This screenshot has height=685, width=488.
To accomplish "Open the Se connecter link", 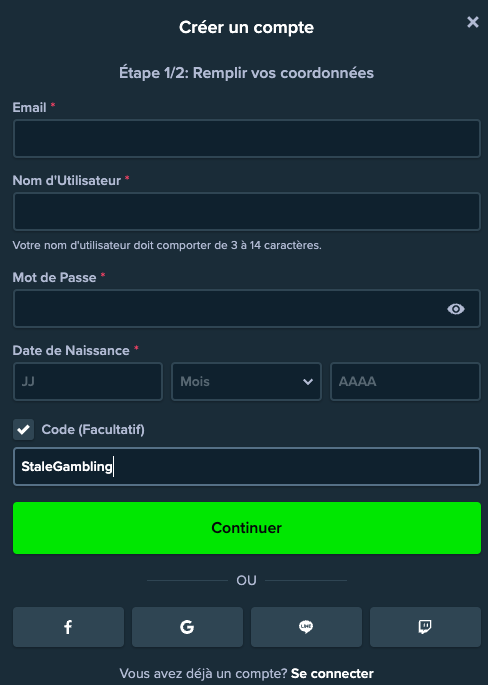I will point(332,673).
